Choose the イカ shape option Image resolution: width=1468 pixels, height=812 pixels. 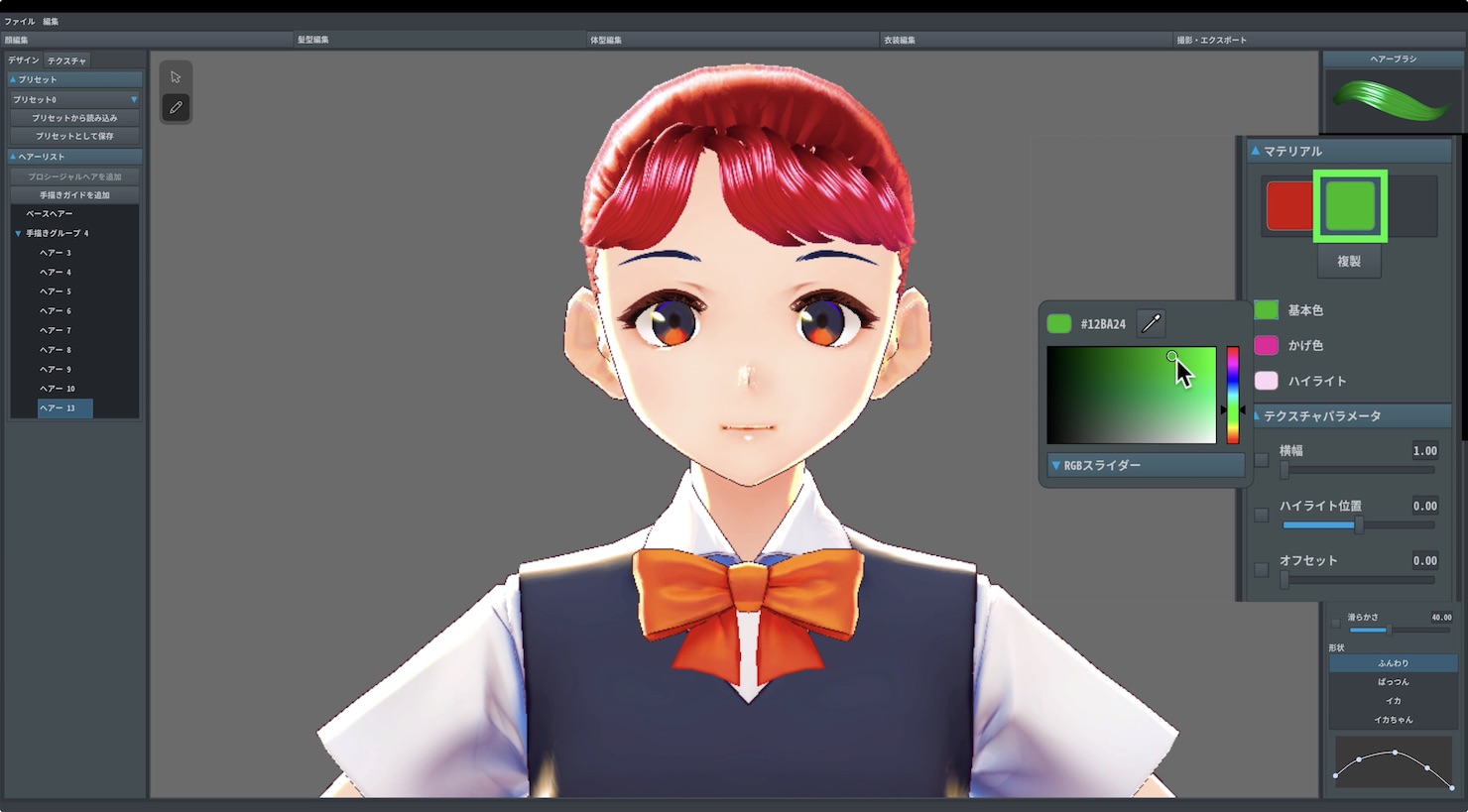1393,701
